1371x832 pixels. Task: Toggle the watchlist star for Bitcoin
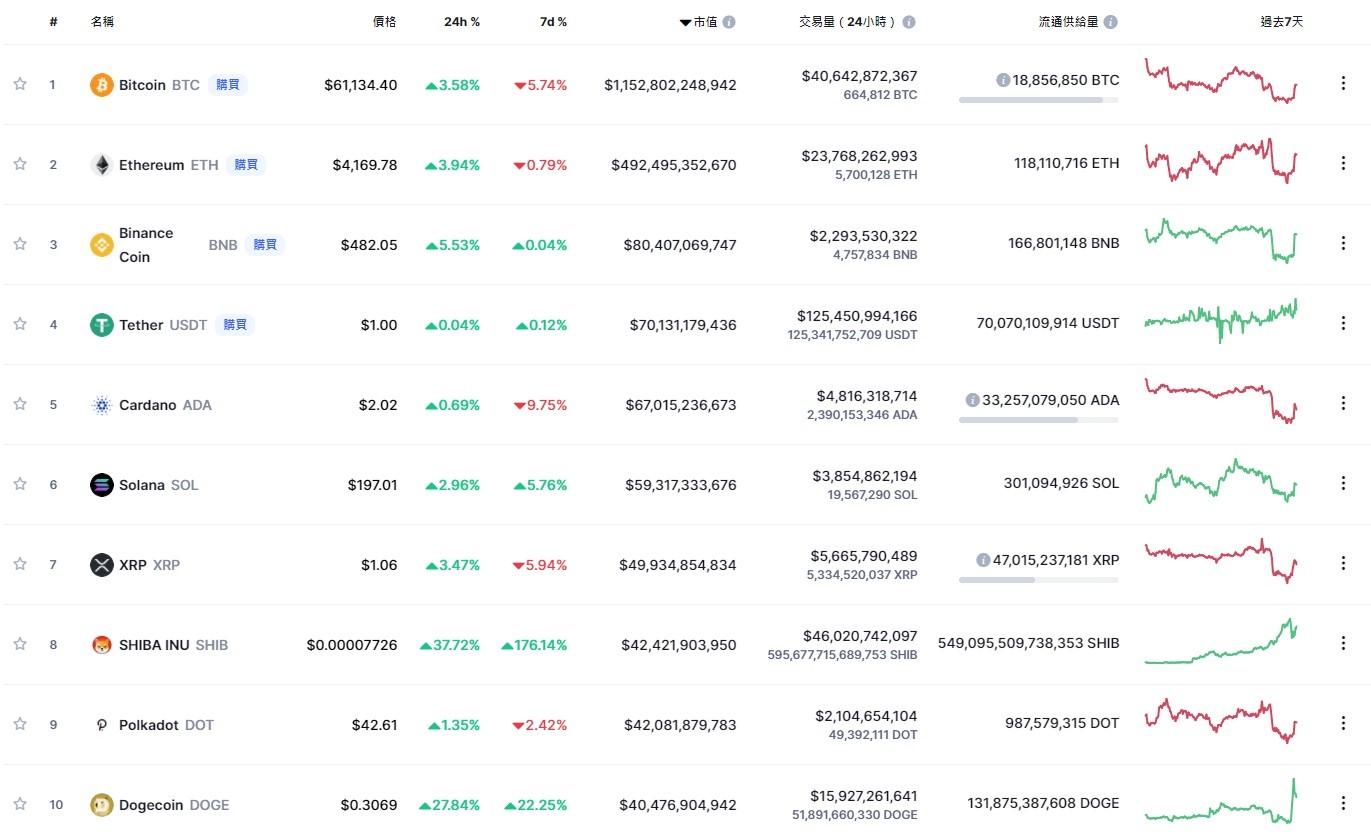pyautogui.click(x=20, y=84)
